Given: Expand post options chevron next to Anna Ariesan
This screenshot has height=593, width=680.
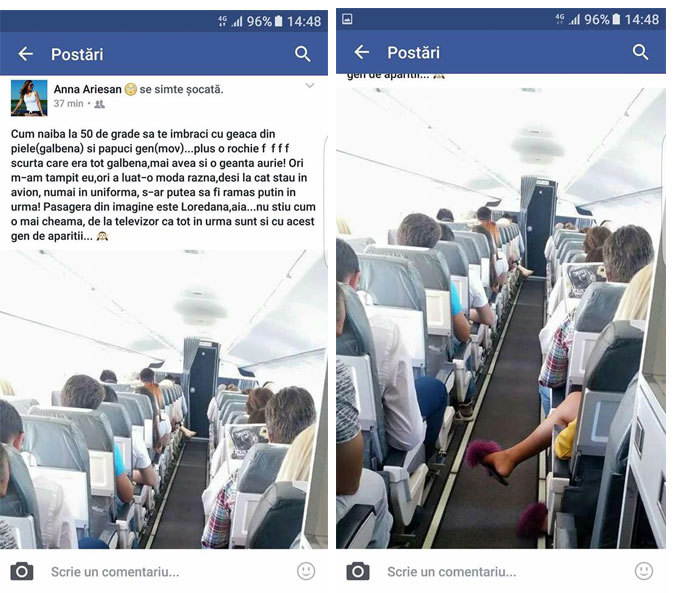Looking at the screenshot, I should (x=310, y=85).
